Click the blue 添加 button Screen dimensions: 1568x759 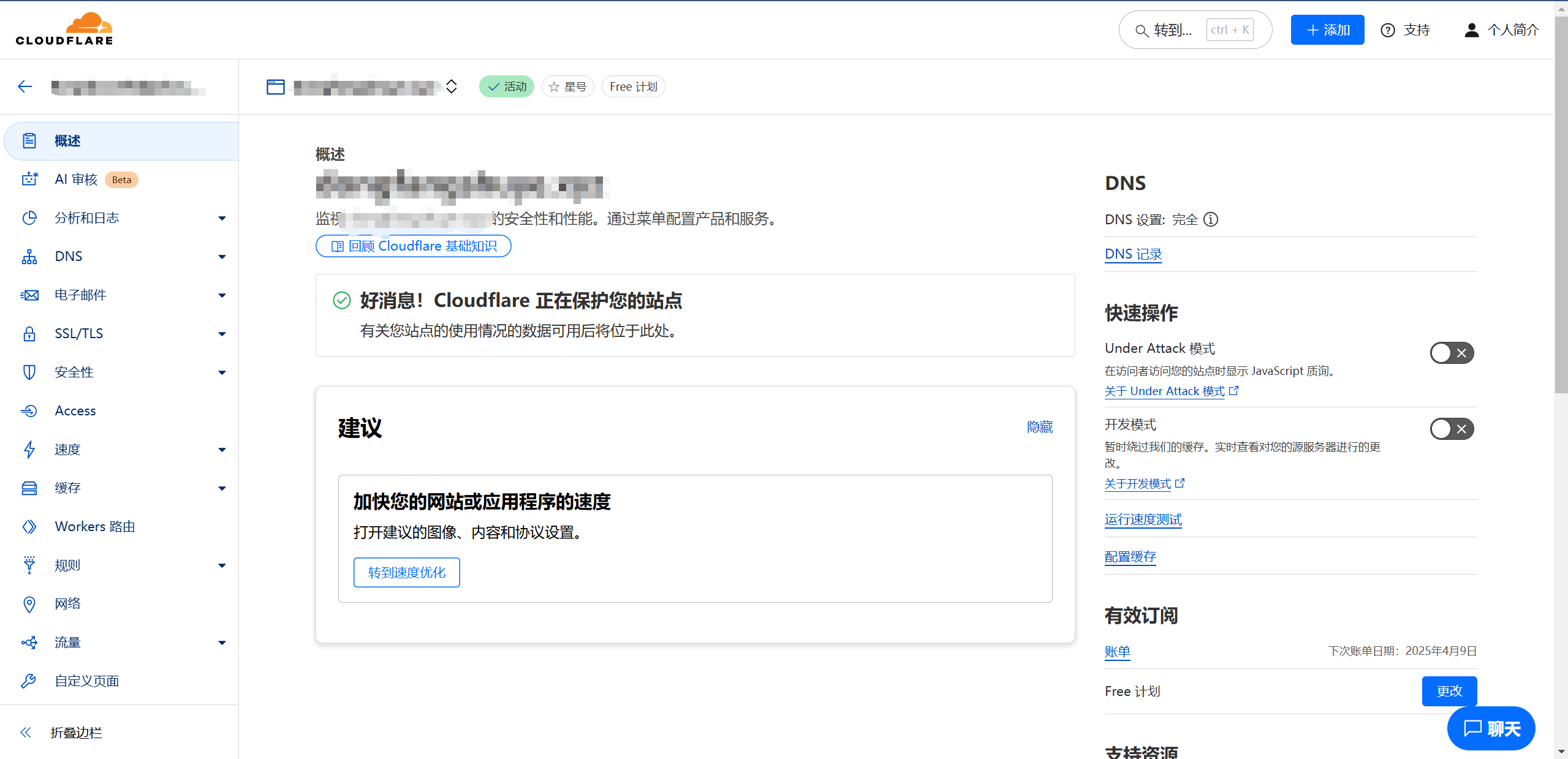tap(1327, 30)
